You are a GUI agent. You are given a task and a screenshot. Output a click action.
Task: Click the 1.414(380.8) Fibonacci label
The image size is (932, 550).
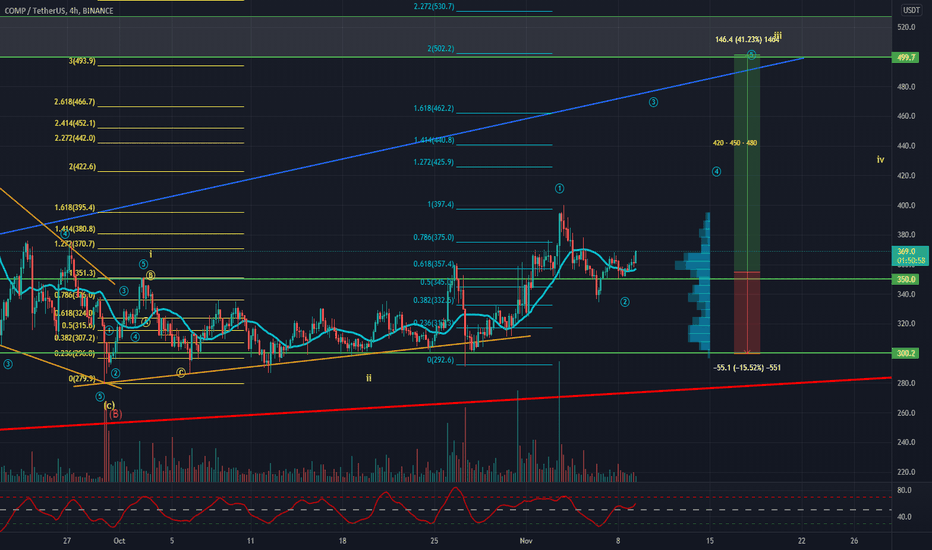[74, 229]
